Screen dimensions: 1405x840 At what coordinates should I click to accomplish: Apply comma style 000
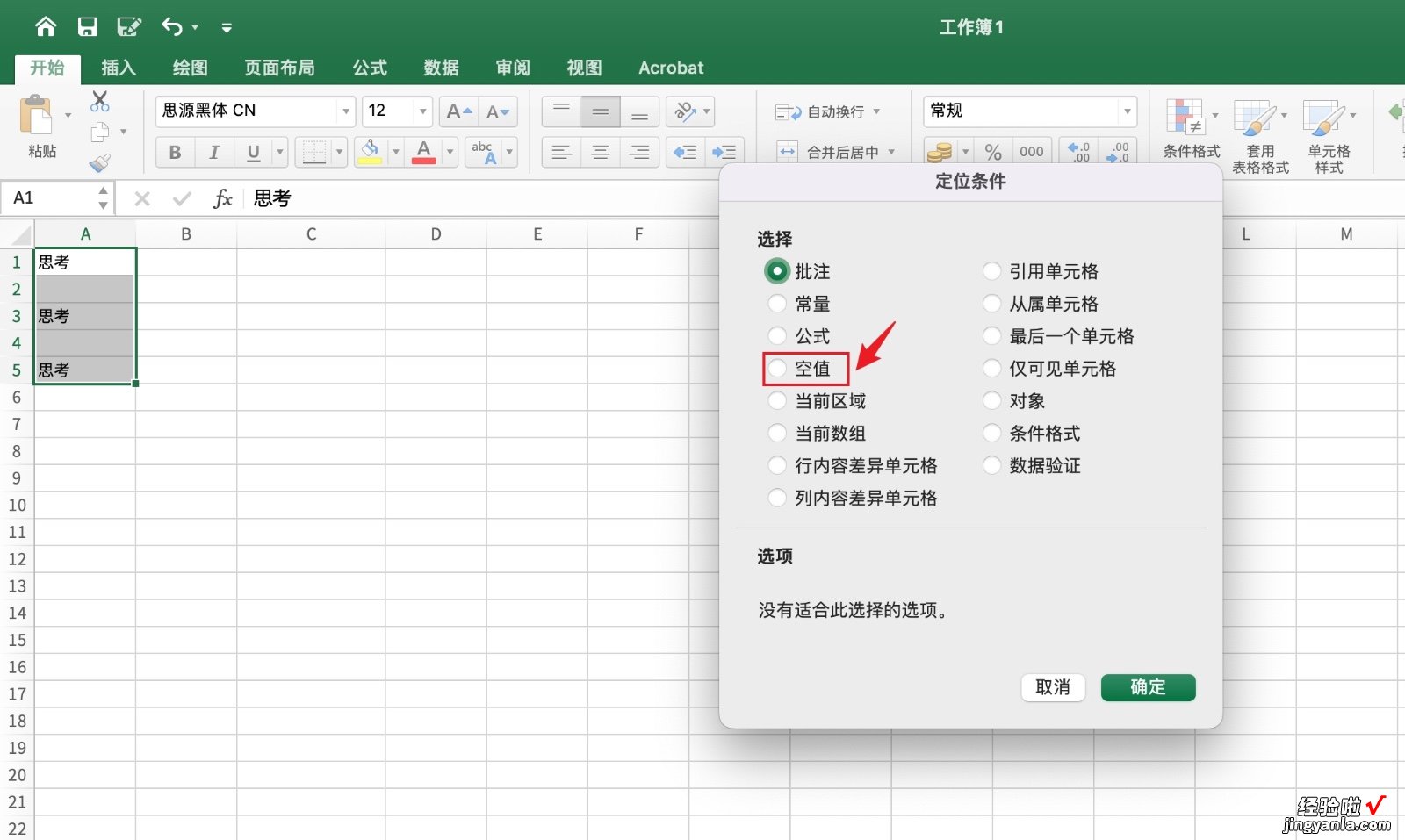tap(1032, 153)
